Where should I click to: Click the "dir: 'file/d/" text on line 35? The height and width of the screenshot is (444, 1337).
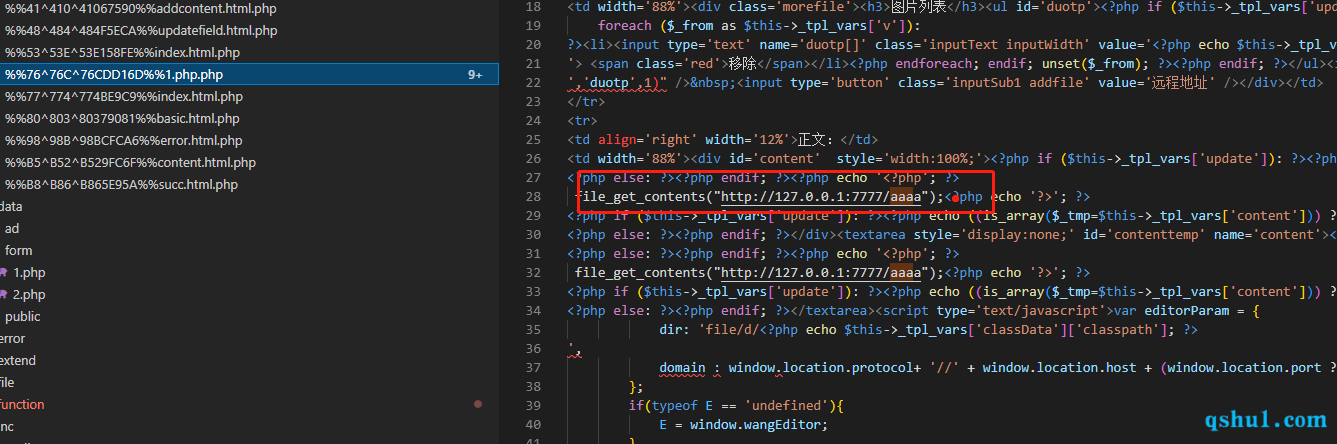coord(715,329)
